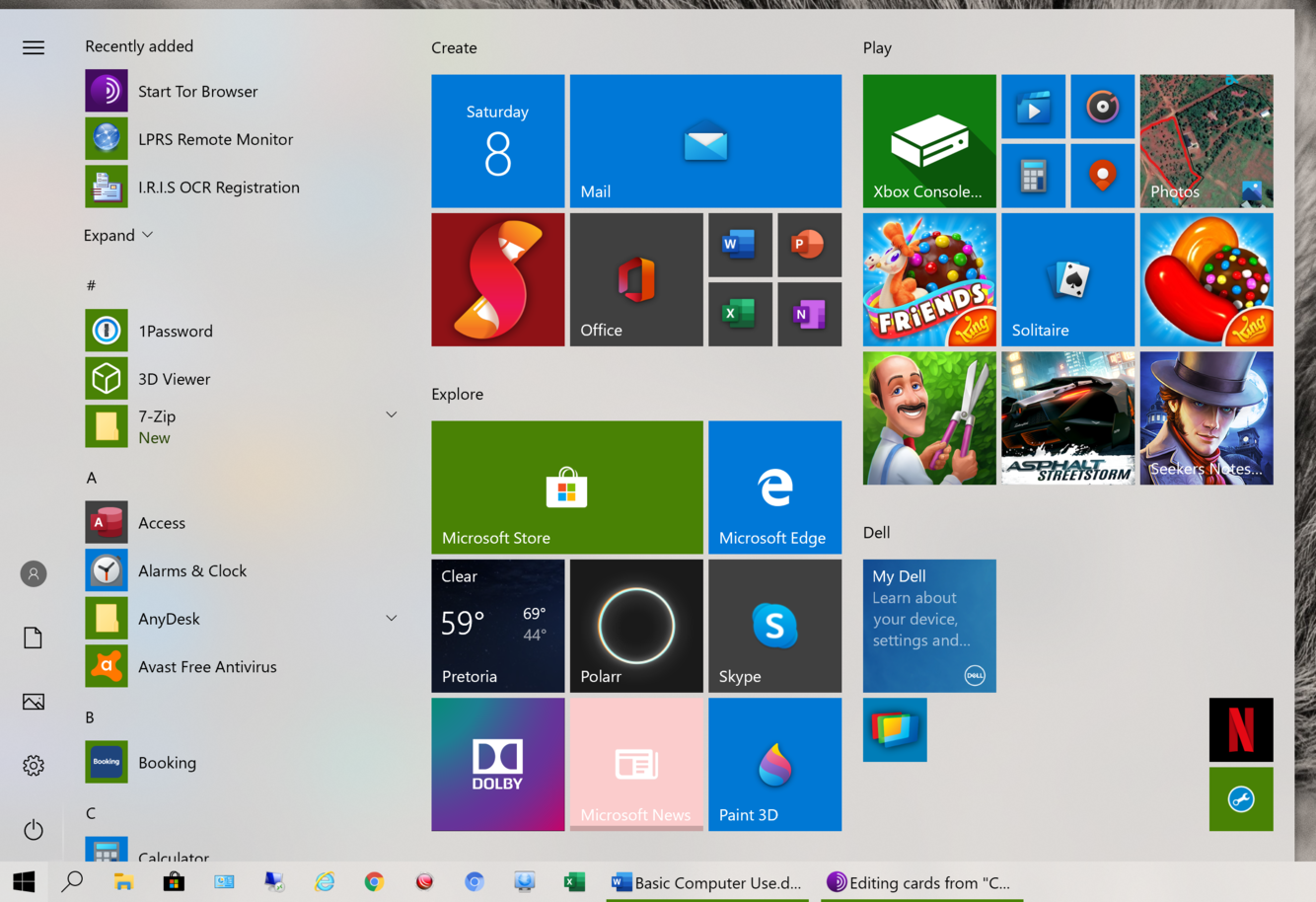Select the letter B index header
The height and width of the screenshot is (902, 1316).
click(90, 717)
